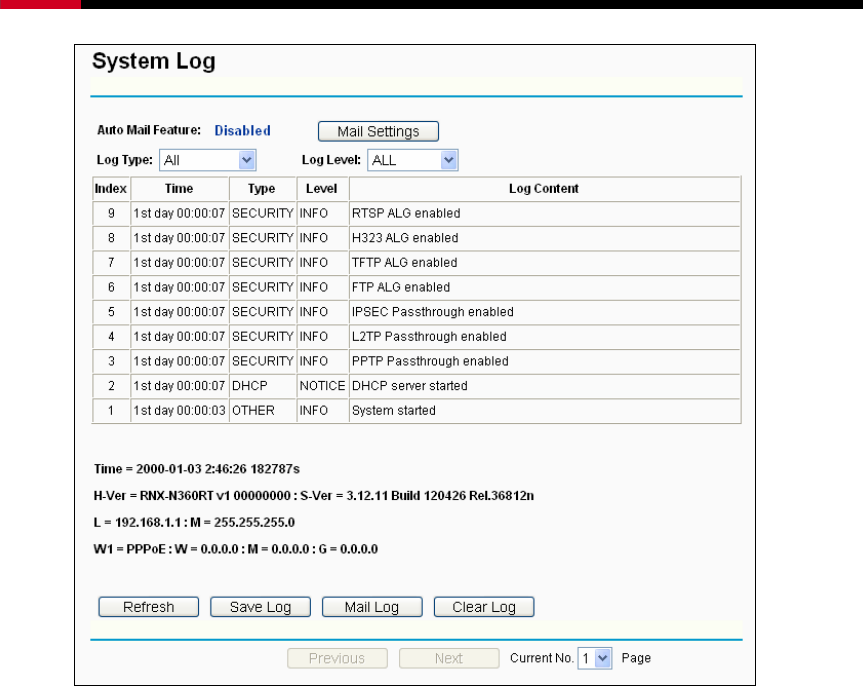Screen dimensions: 863x686
Task: Click the Type column header
Action: [262, 189]
